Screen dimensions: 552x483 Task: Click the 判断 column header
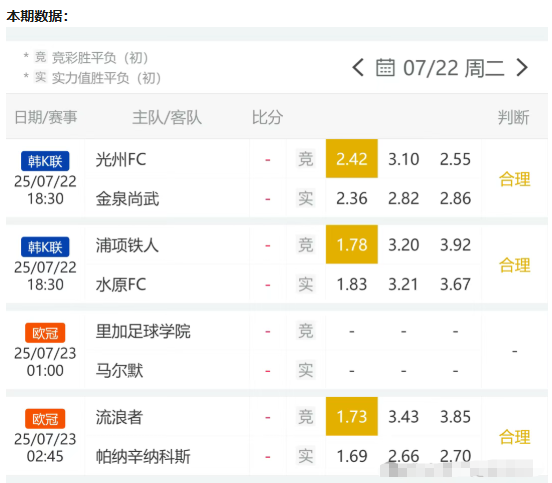point(513,117)
